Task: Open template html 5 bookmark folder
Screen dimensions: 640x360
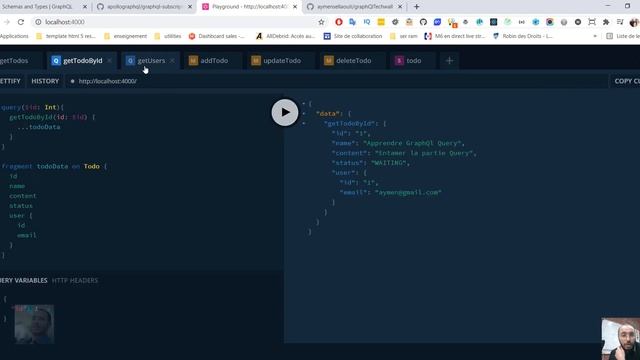Action: (x=66, y=36)
